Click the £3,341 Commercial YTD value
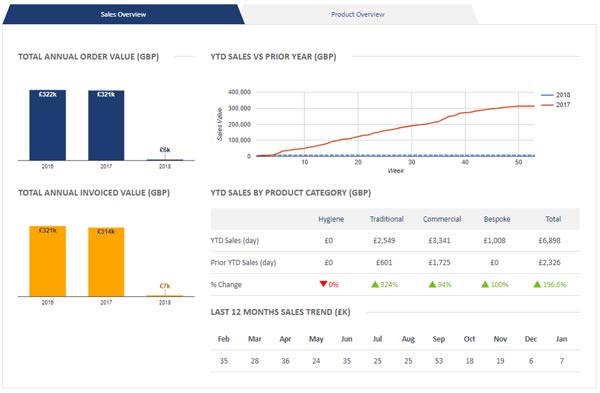Viewport: 600px width, 393px height. pyautogui.click(x=439, y=240)
